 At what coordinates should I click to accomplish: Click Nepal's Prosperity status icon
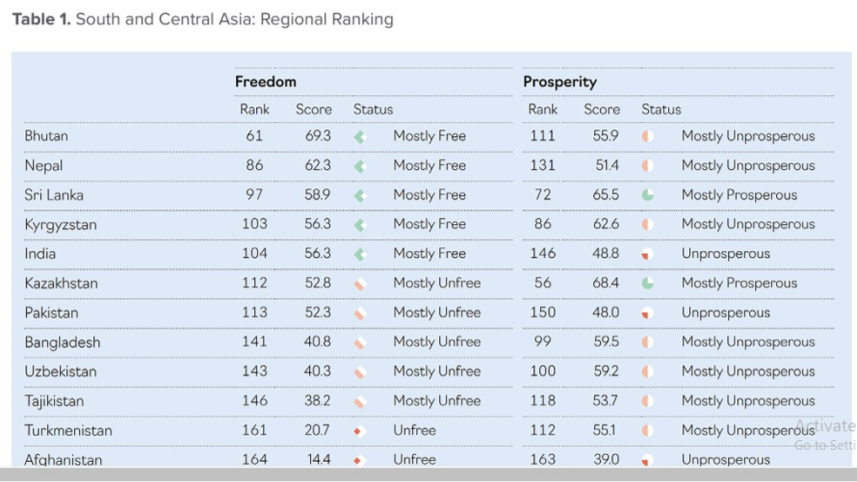[648, 166]
